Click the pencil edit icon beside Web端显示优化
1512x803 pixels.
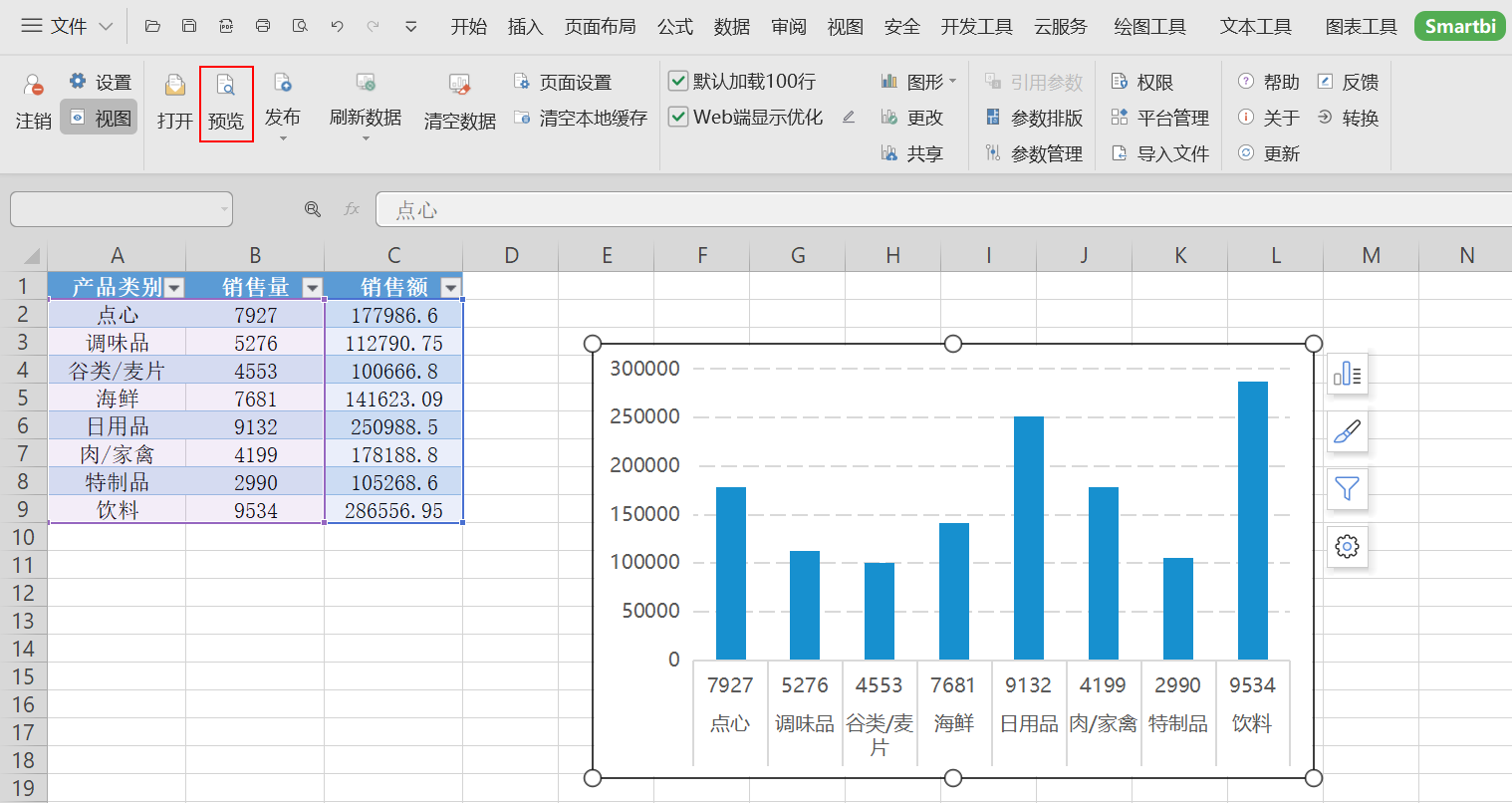(x=849, y=117)
